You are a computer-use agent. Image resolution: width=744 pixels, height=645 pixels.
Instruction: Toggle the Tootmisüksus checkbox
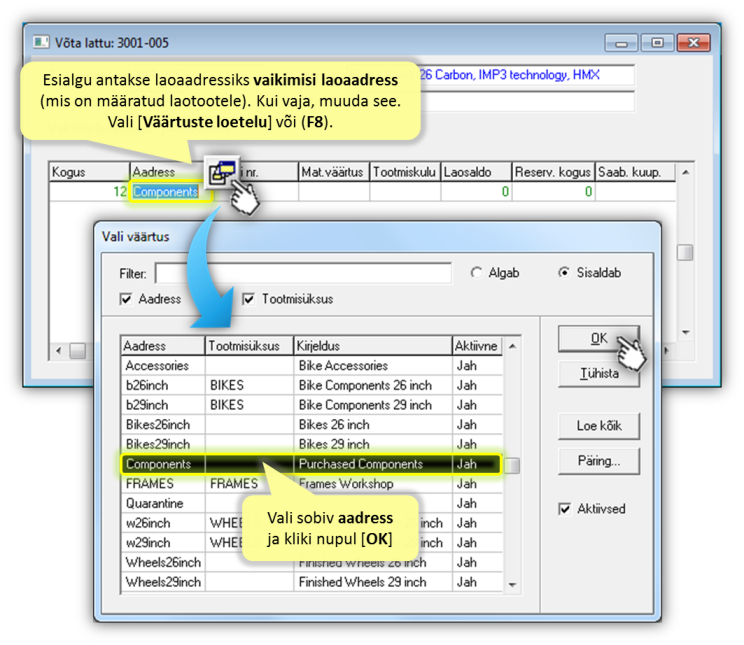click(x=249, y=299)
